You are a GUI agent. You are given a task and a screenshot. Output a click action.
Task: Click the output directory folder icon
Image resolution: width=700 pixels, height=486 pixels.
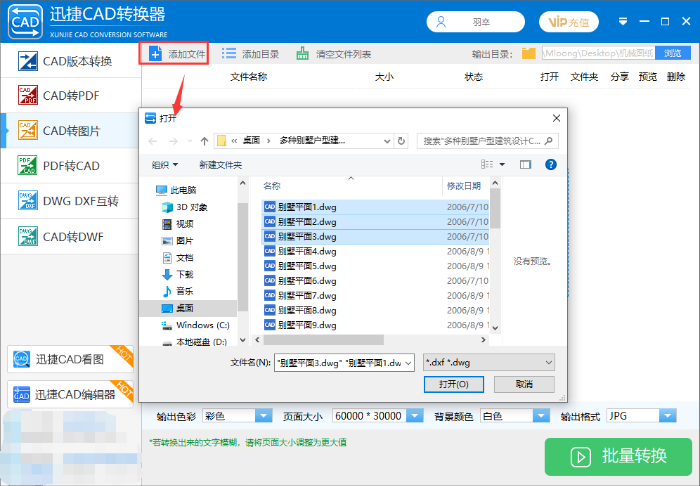[529, 54]
